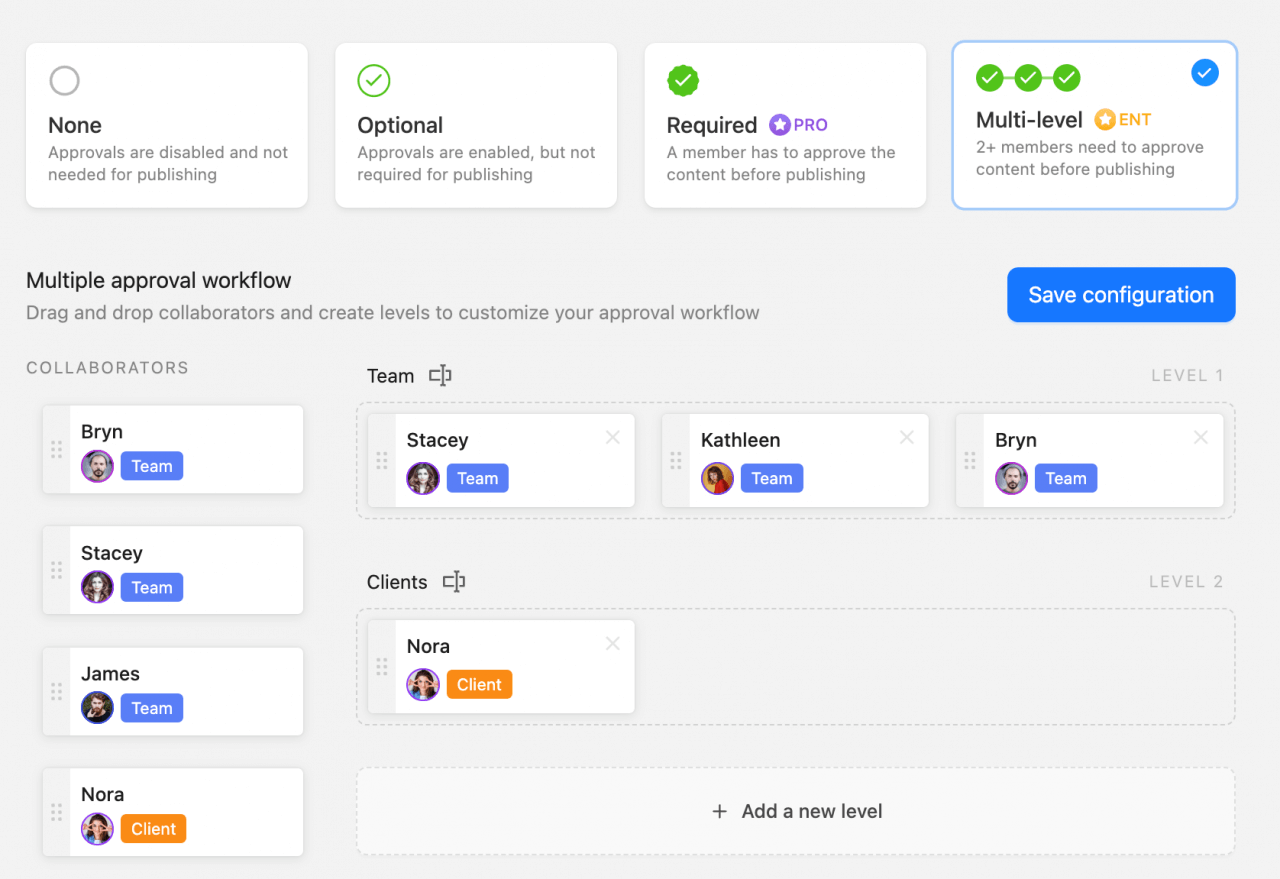Click the PRO badge on Required option

798,124
